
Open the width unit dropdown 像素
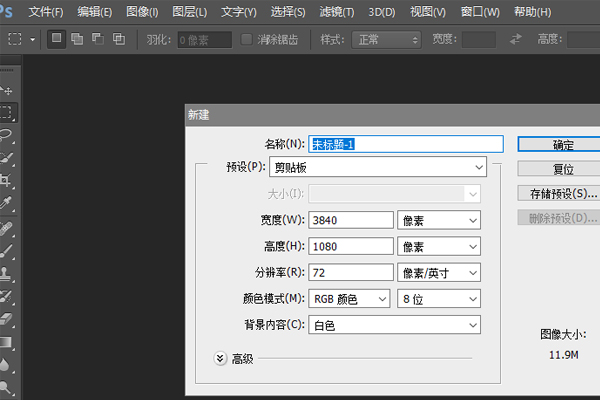439,220
